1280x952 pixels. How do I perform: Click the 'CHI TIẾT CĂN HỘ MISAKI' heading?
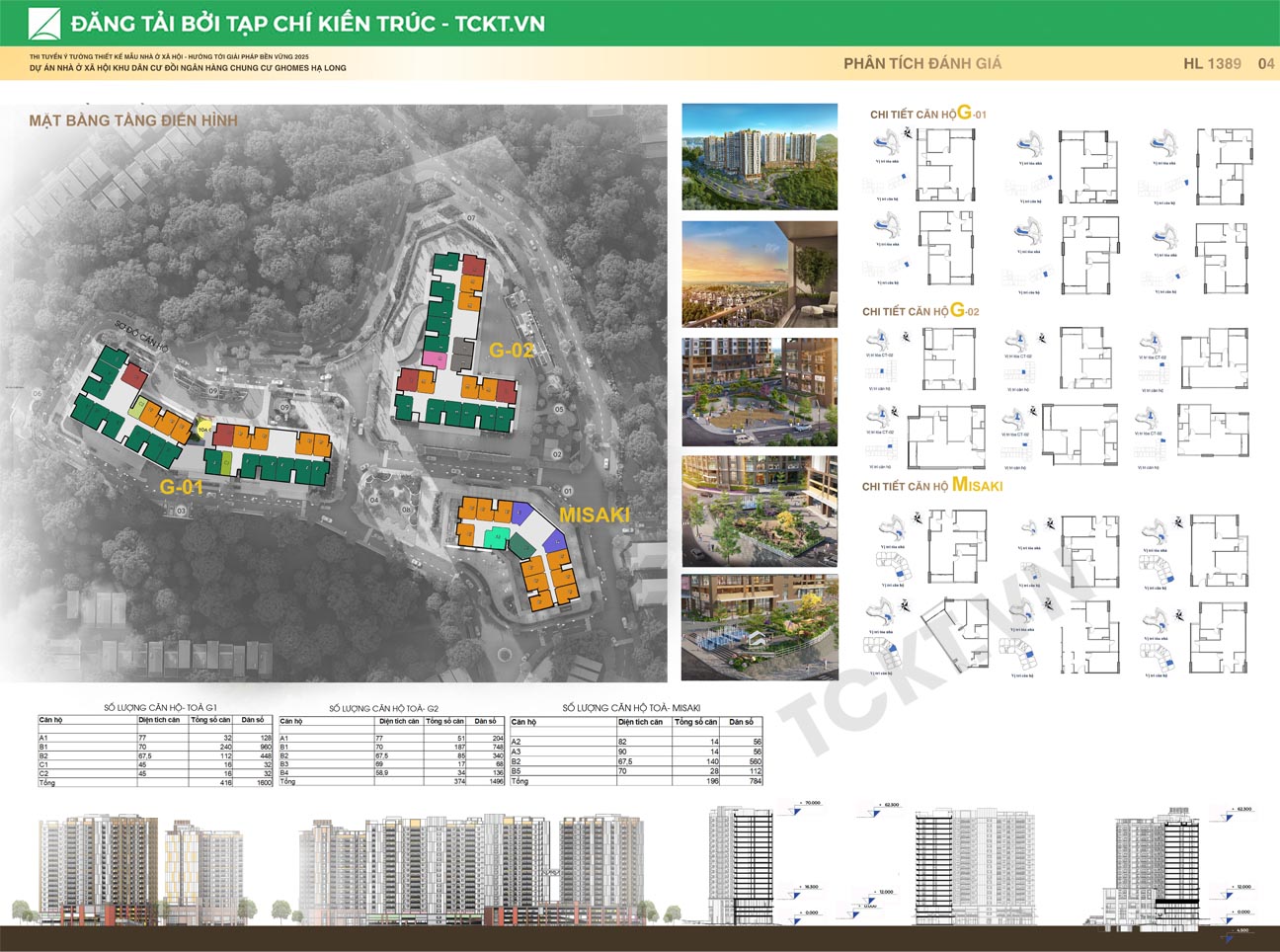(x=931, y=486)
